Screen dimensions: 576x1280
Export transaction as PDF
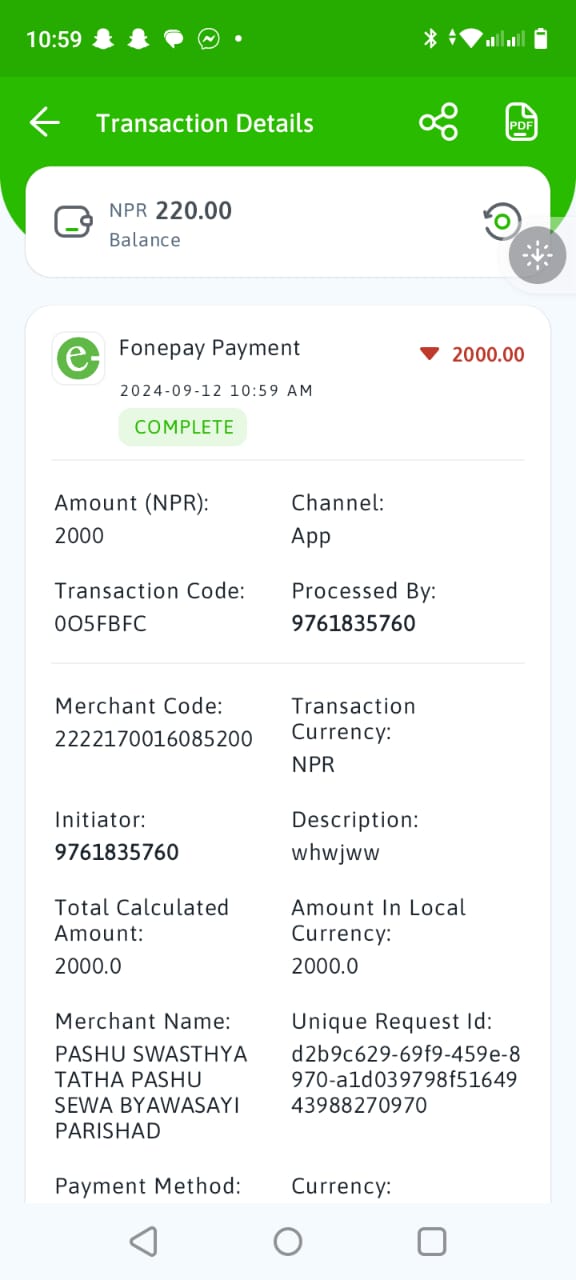pyautogui.click(x=521, y=122)
